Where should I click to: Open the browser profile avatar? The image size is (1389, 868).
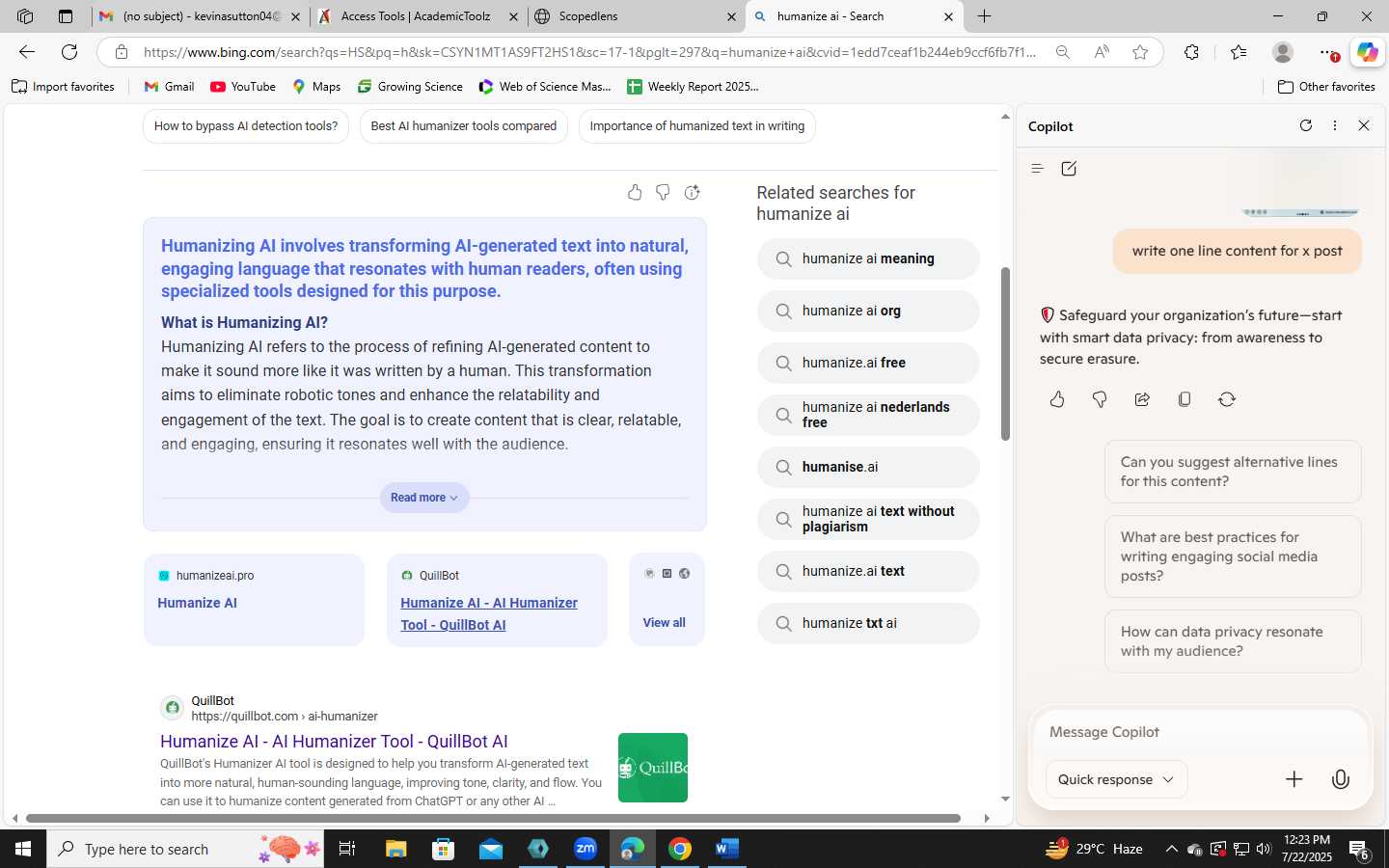pyautogui.click(x=1283, y=52)
